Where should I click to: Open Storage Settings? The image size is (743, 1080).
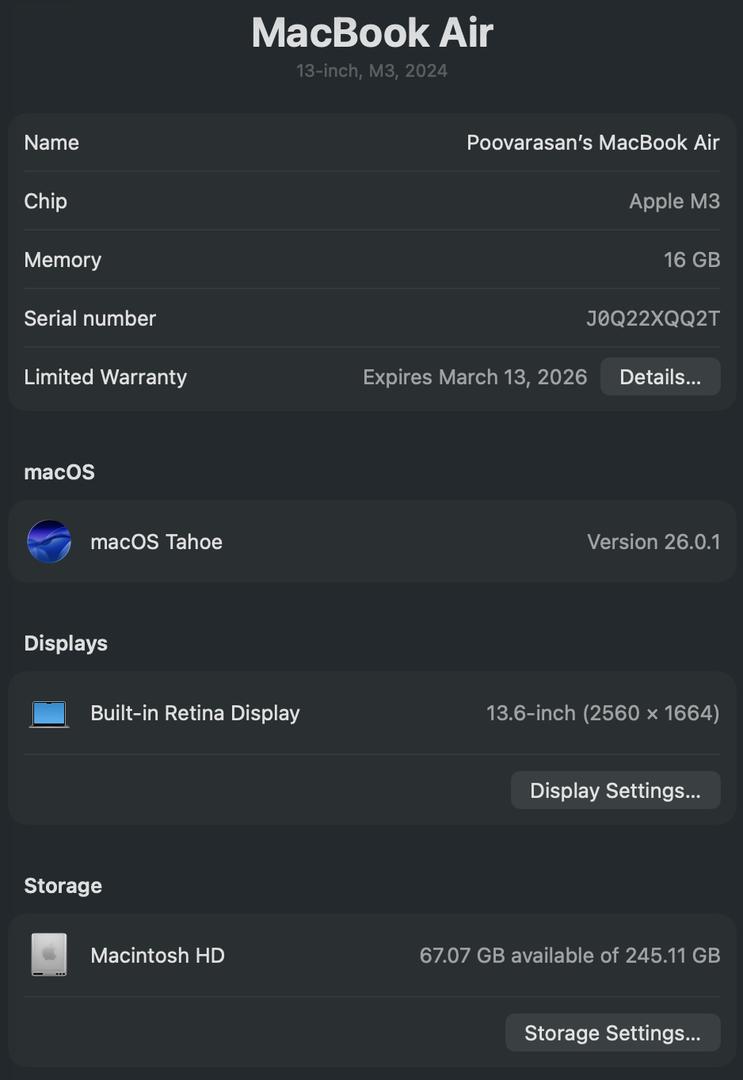pos(612,1033)
